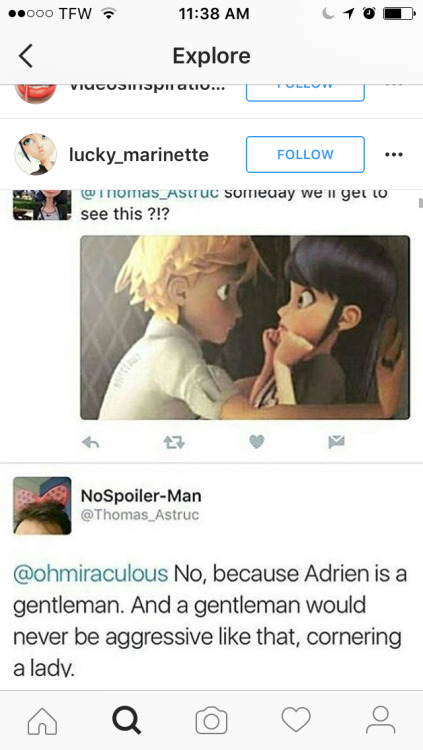Tap the @ohmiraculous mention link

(90, 574)
